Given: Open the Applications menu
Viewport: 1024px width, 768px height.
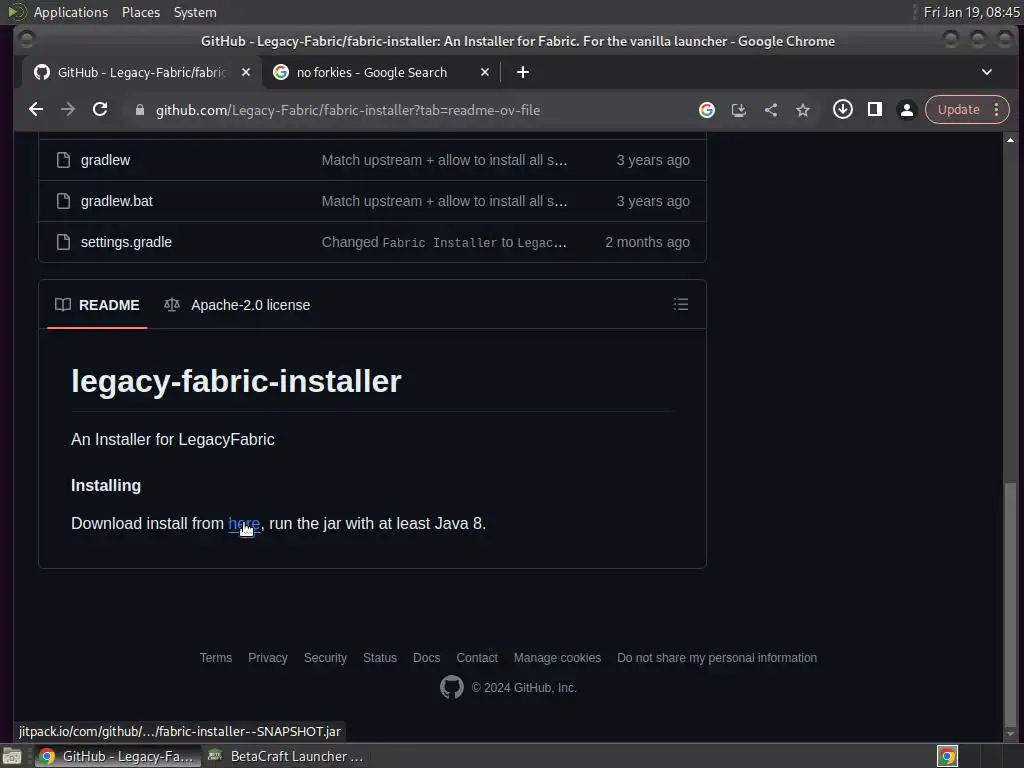Looking at the screenshot, I should click(x=71, y=12).
